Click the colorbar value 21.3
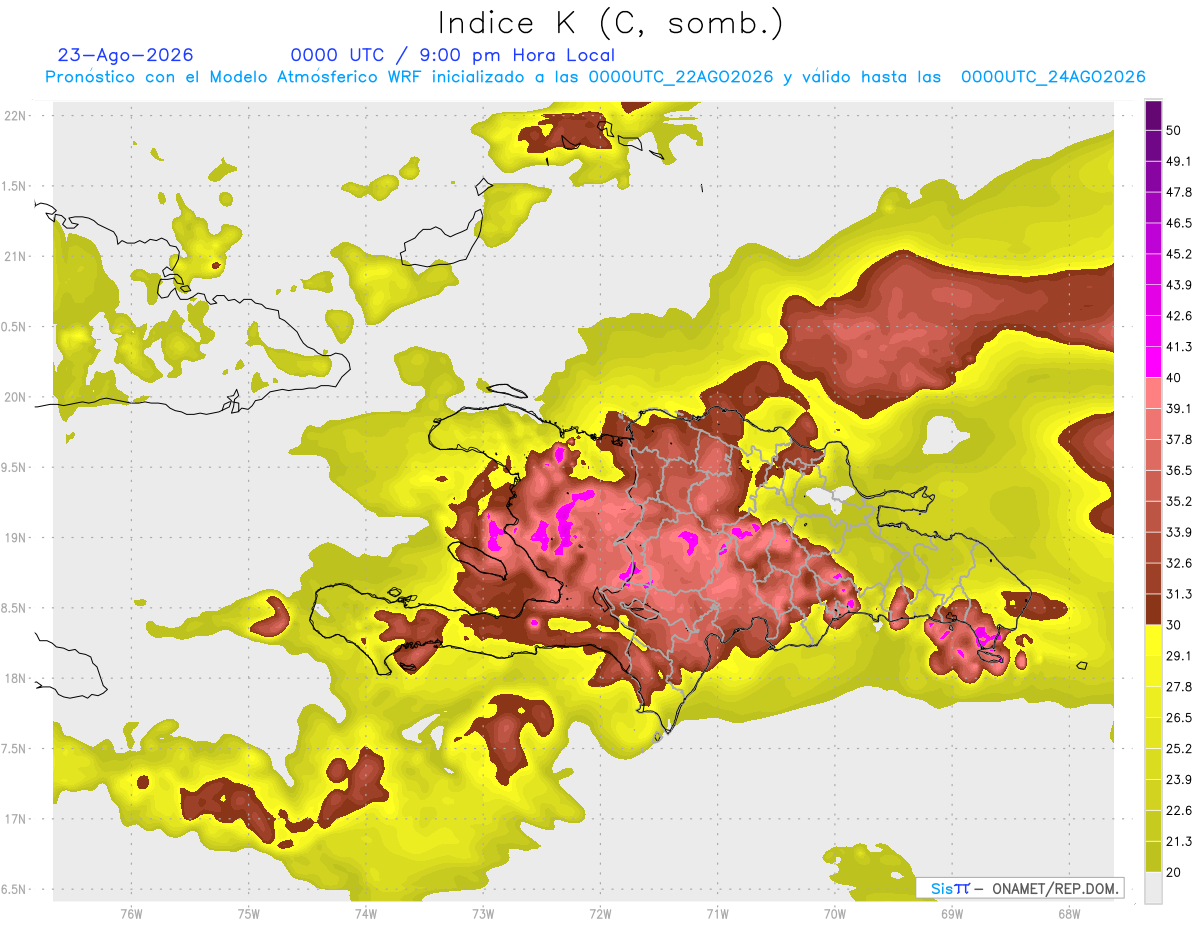Viewport: 1200px width, 927px height. (x=1178, y=842)
